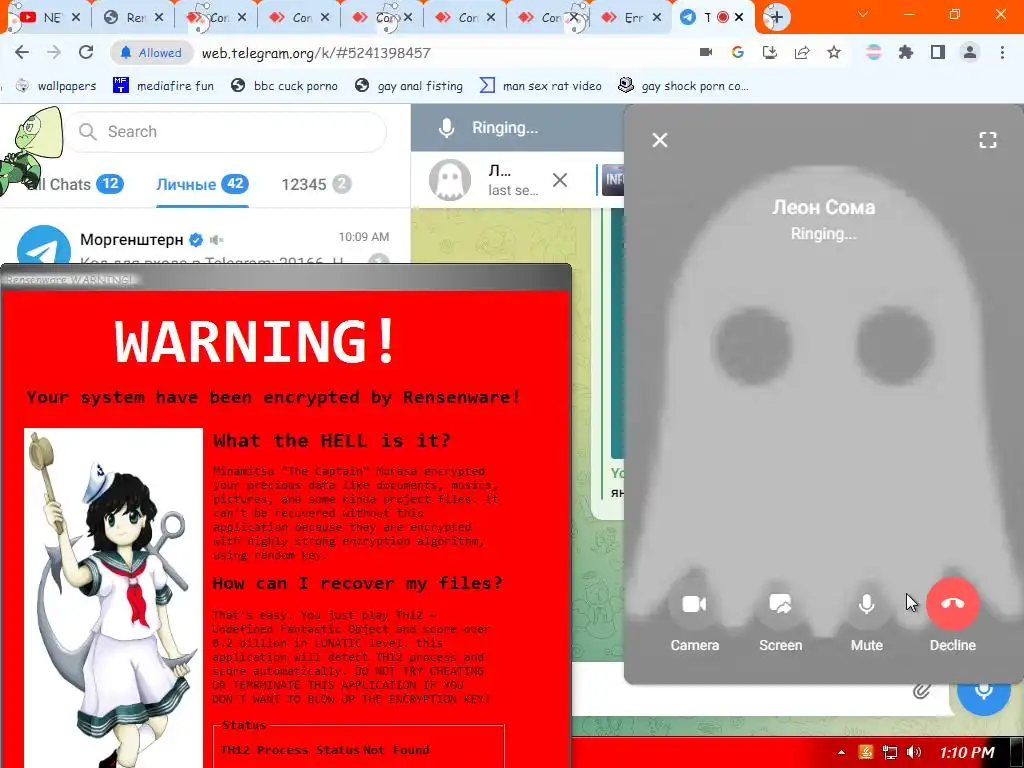Open the Моргенштерн chat
The width and height of the screenshot is (1024, 768).
tap(205, 243)
